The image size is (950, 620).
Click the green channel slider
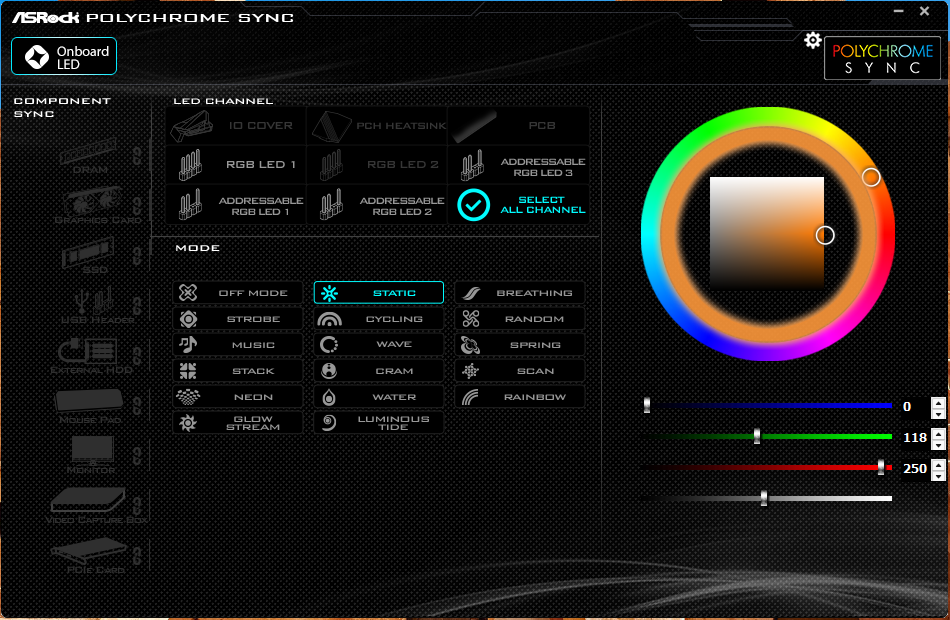[768, 436]
